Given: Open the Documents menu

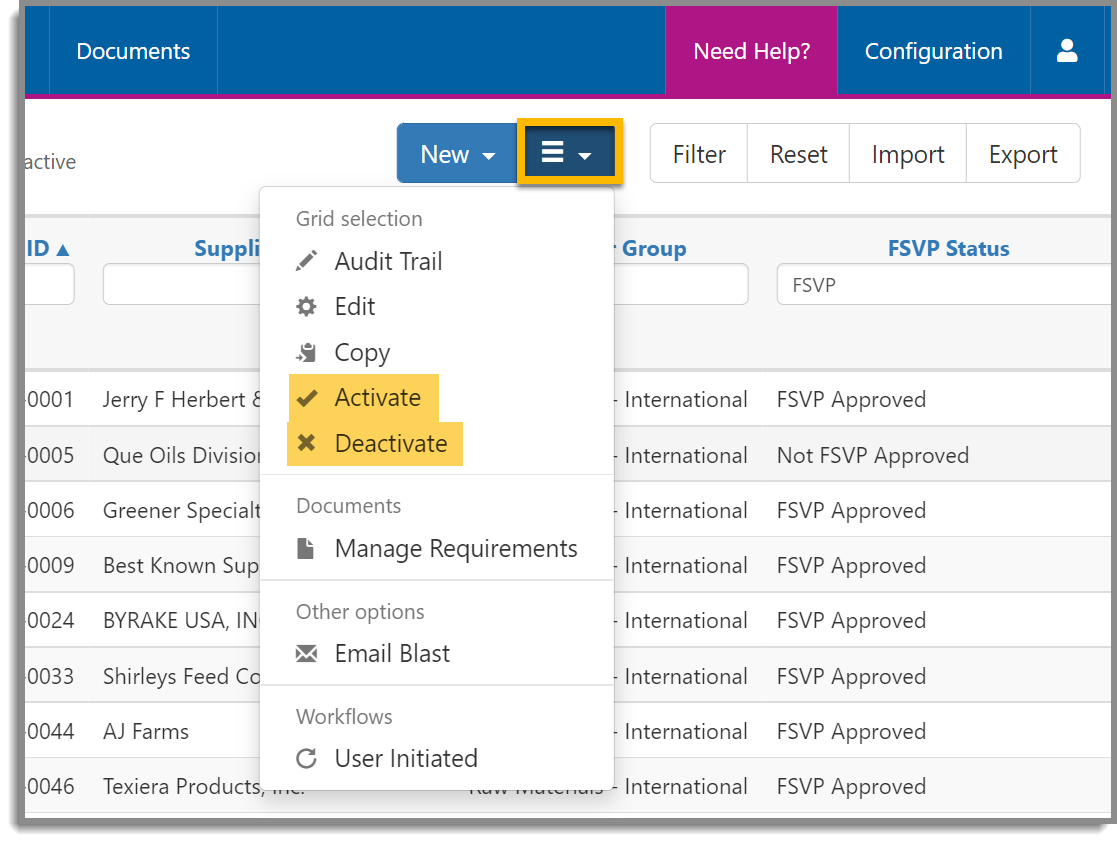Looking at the screenshot, I should click(x=133, y=50).
